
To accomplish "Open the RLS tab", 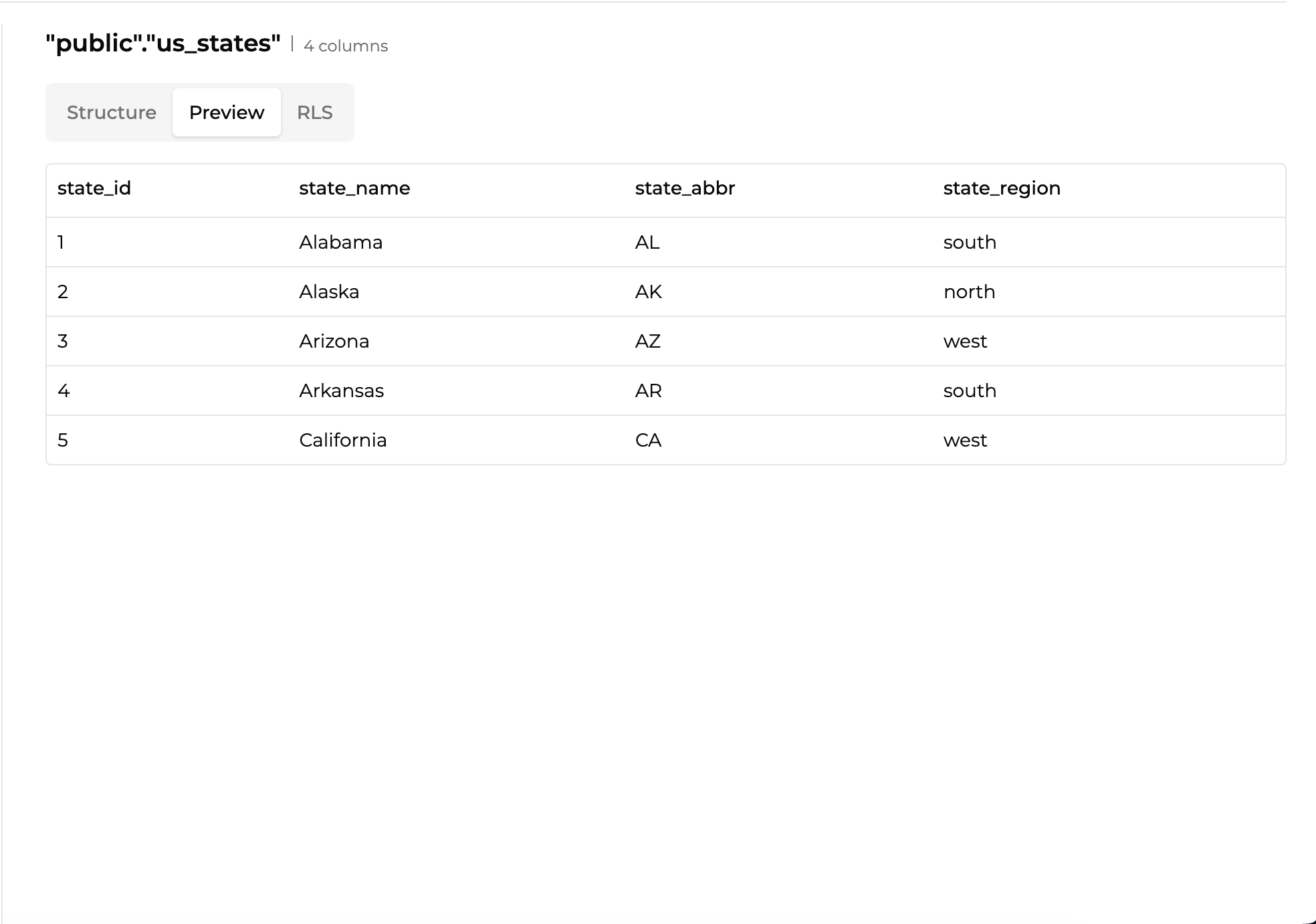I will tap(314, 112).
